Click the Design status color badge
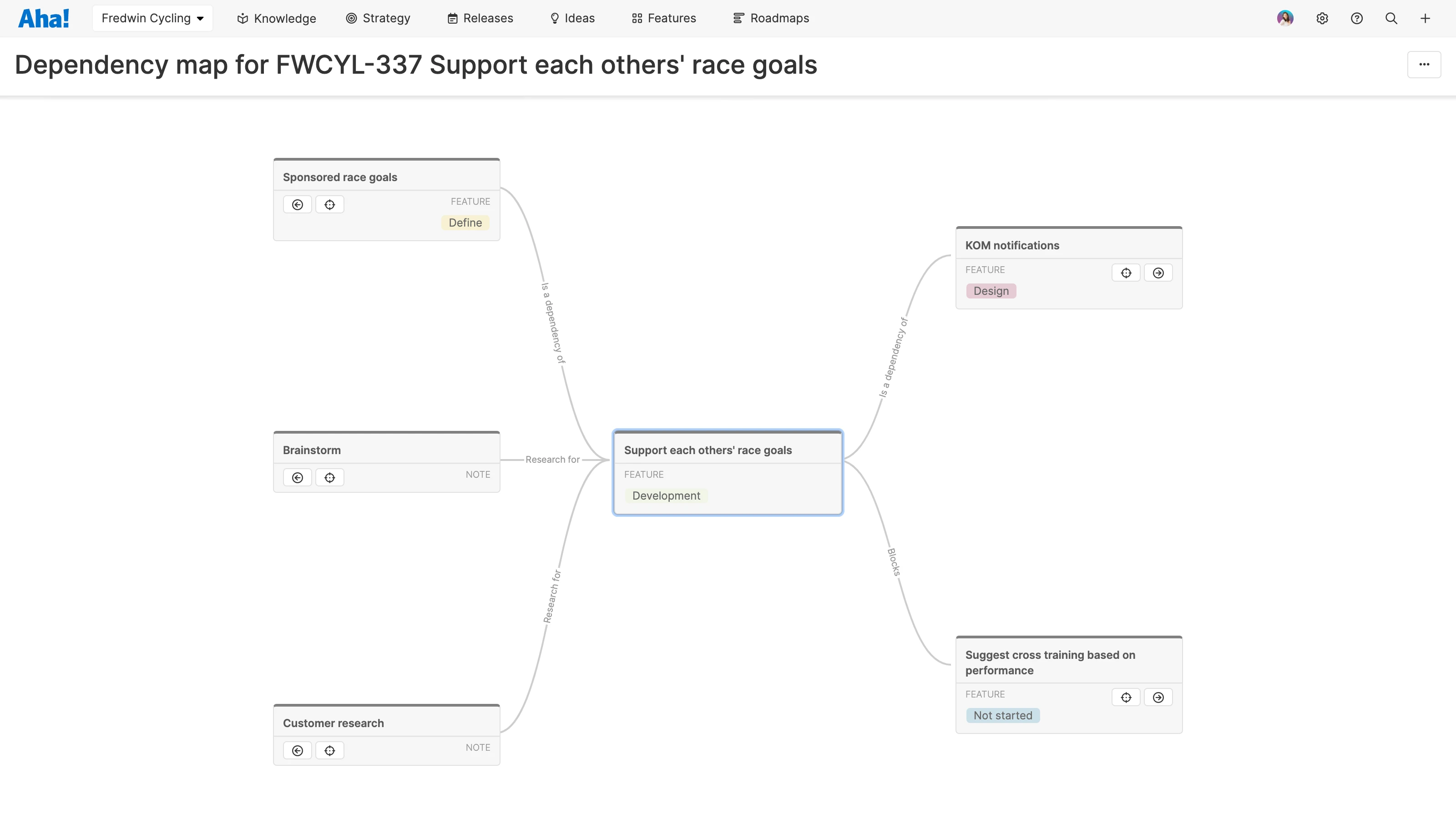Screen dimensions: 1456x819 pos(990,291)
